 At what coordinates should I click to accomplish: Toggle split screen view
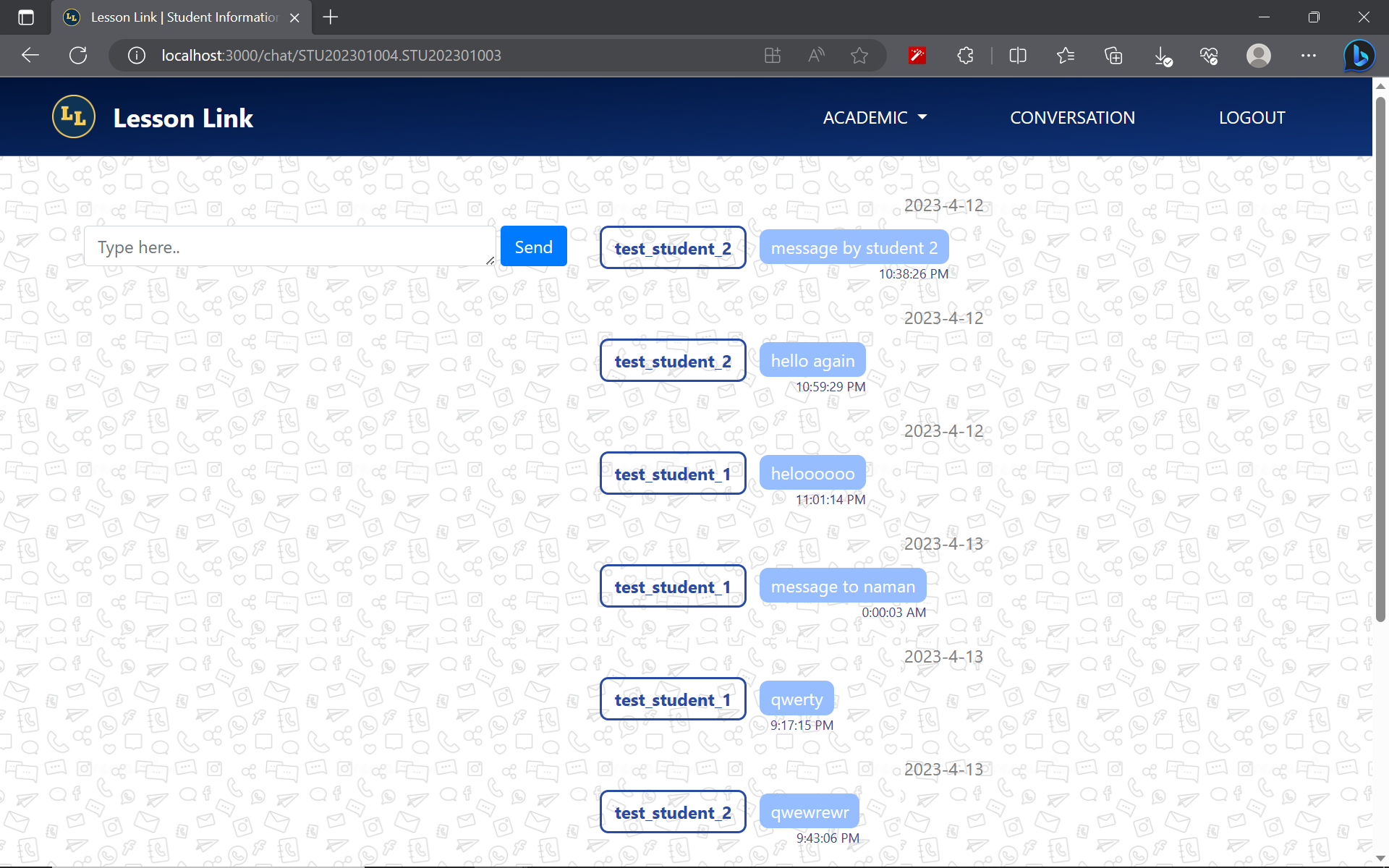1017,55
